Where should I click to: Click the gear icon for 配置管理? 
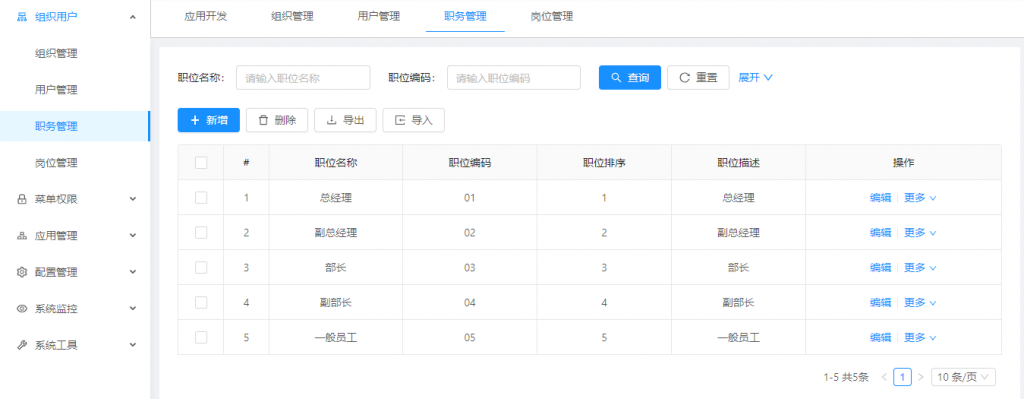pos(22,272)
